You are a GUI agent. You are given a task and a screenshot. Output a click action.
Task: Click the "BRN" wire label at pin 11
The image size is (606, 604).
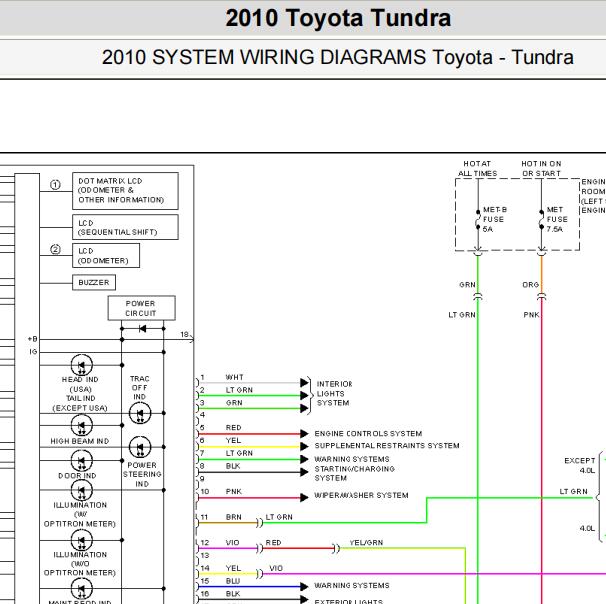pyautogui.click(x=234, y=517)
